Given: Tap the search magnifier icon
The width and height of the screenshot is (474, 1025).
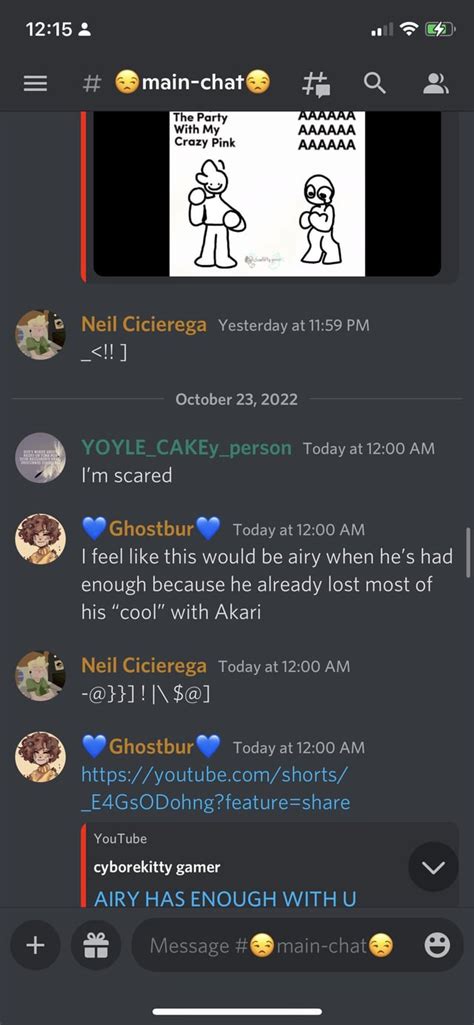Looking at the screenshot, I should [x=375, y=83].
